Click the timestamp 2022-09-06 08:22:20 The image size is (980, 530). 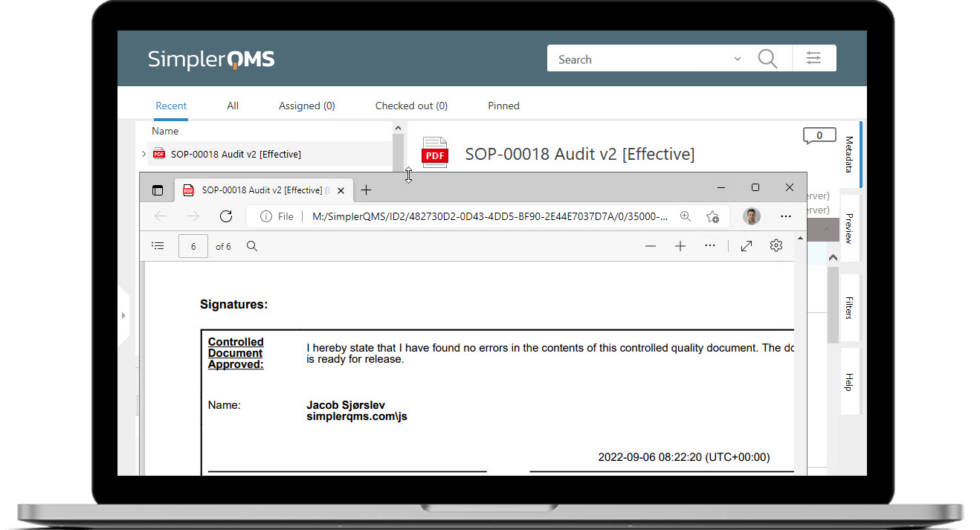pos(684,457)
